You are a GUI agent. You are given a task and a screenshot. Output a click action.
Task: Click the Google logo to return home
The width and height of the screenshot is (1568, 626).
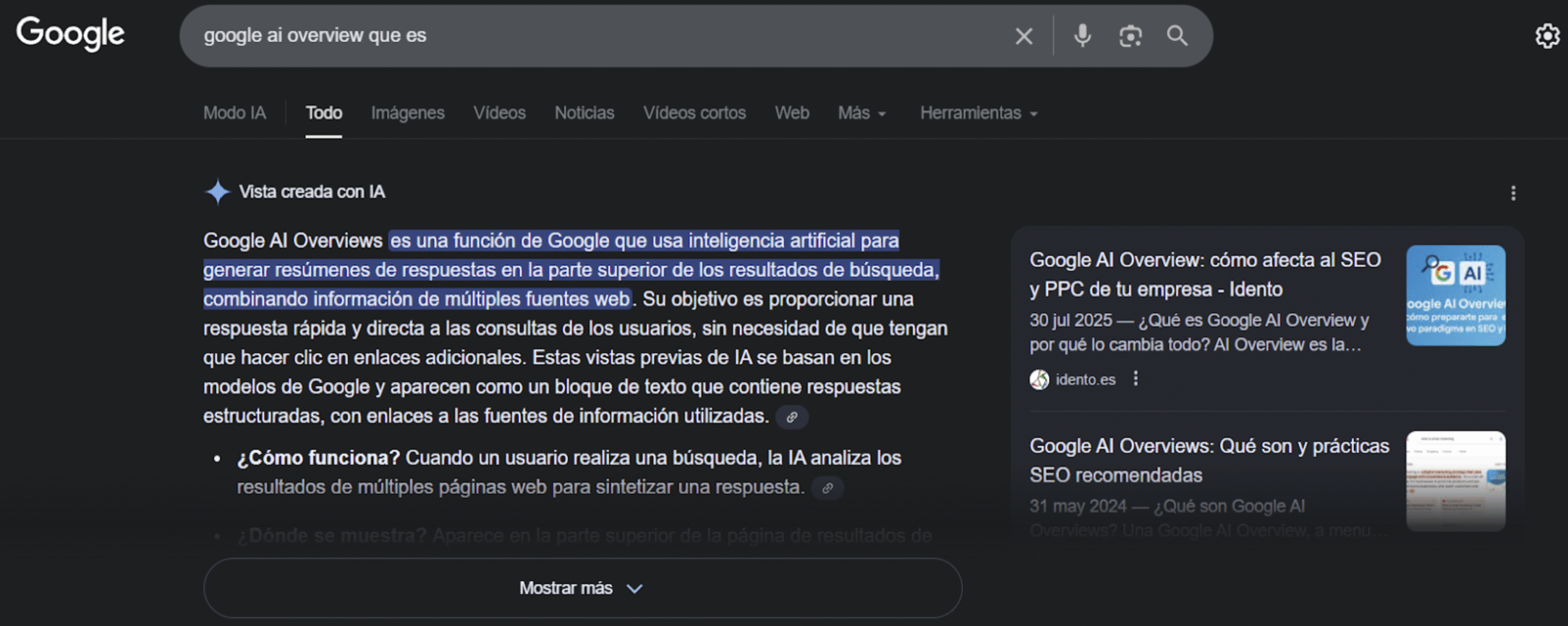pos(71,35)
